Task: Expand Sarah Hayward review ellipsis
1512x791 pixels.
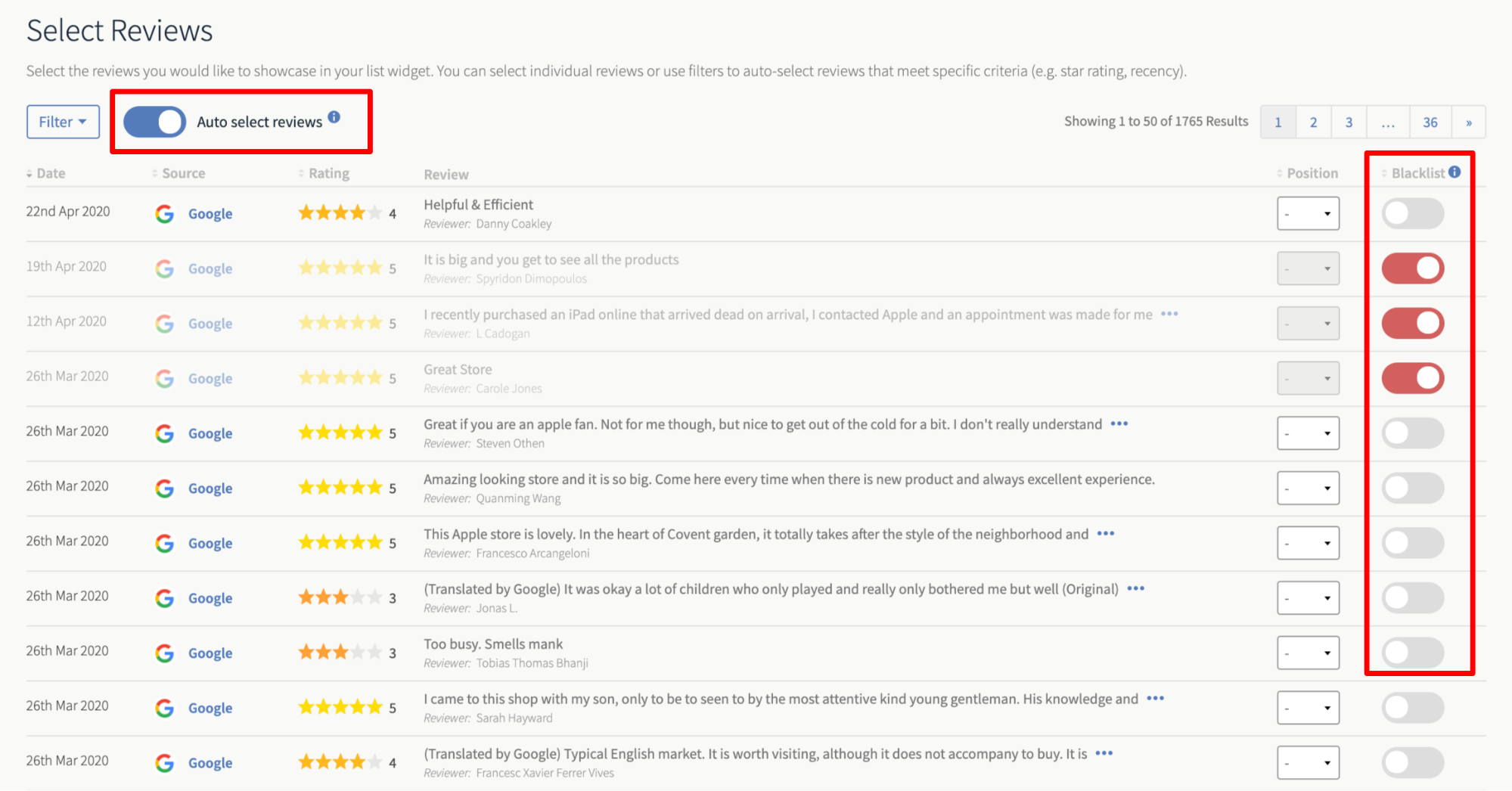Action: [x=1156, y=698]
